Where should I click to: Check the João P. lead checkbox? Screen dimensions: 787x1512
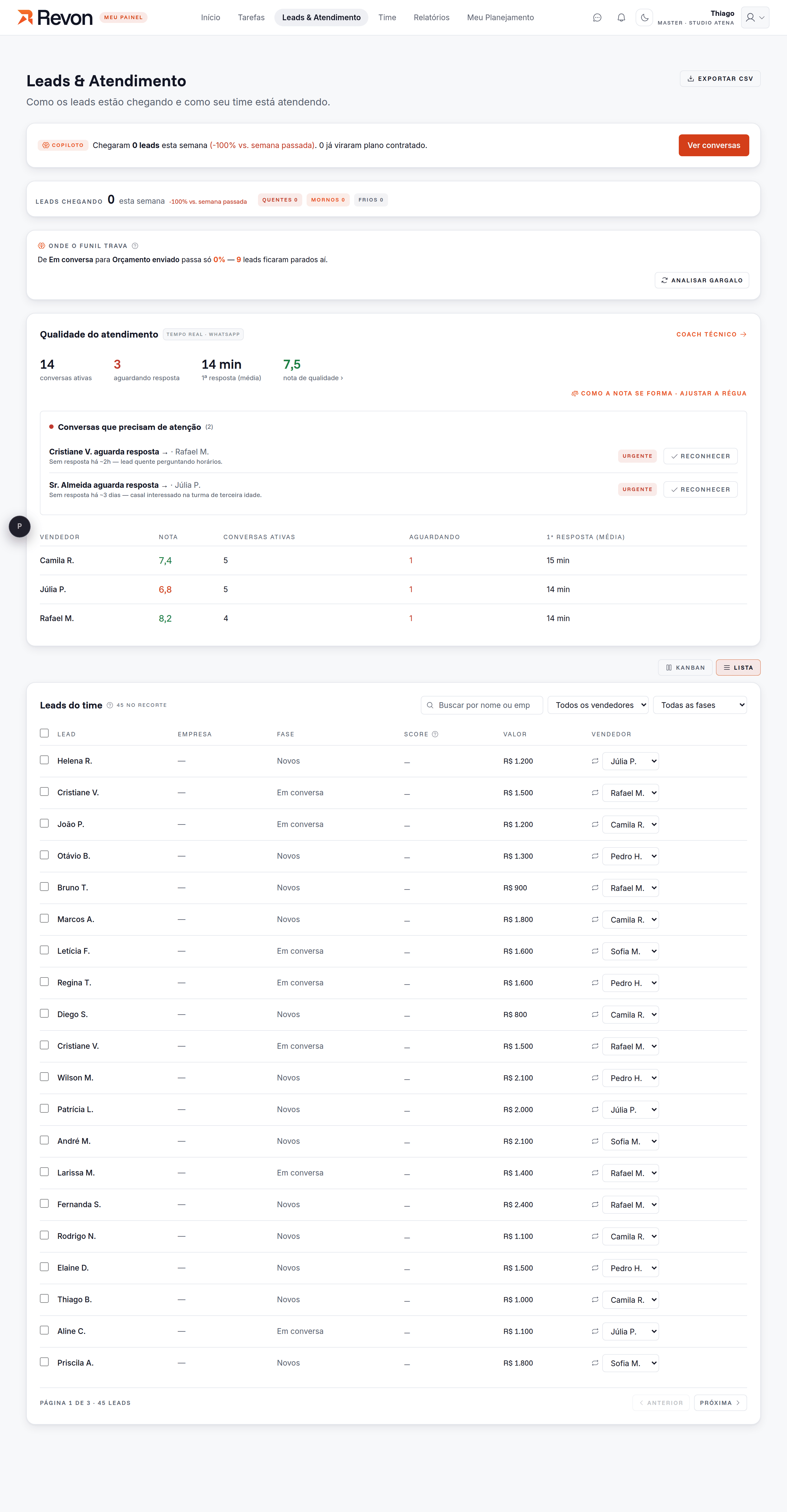coord(44,823)
